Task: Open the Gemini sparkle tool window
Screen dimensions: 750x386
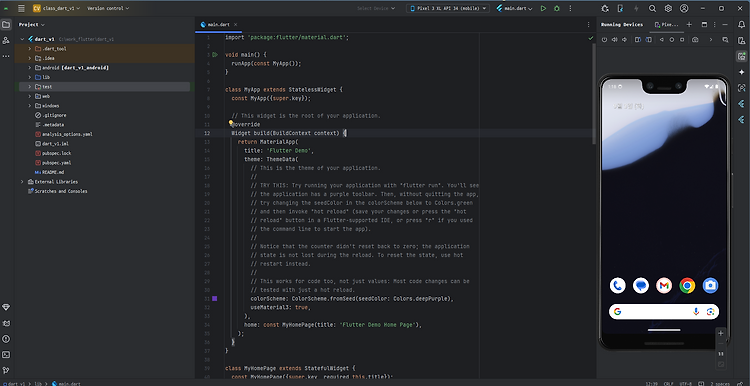Action: (x=741, y=72)
